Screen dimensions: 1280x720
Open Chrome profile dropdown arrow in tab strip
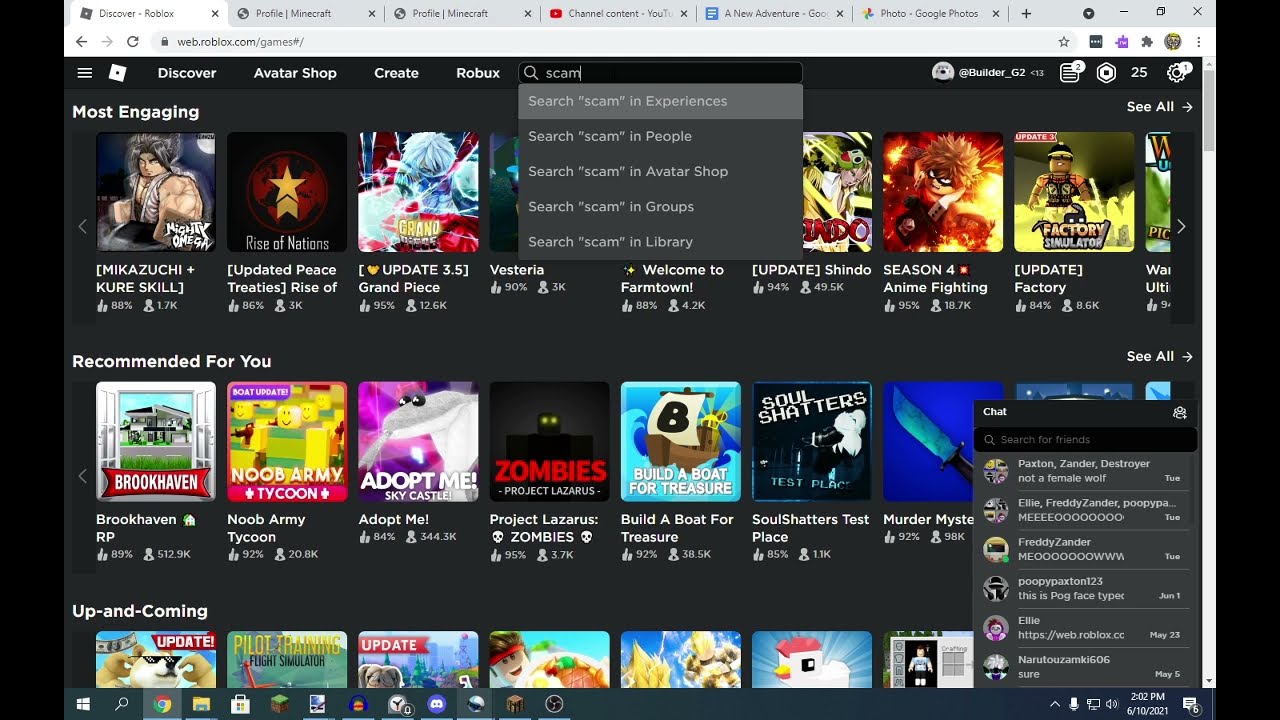[1089, 14]
